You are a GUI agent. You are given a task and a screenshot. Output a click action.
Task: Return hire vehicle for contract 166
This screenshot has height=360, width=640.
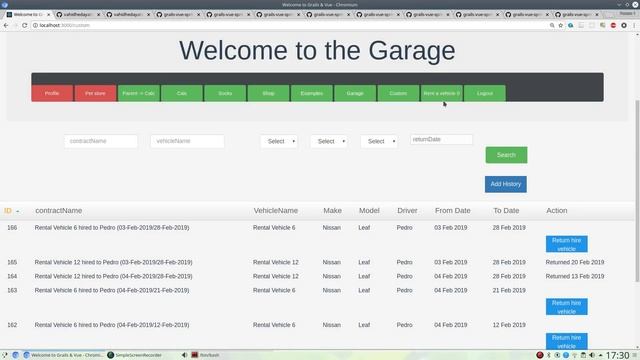[567, 244]
